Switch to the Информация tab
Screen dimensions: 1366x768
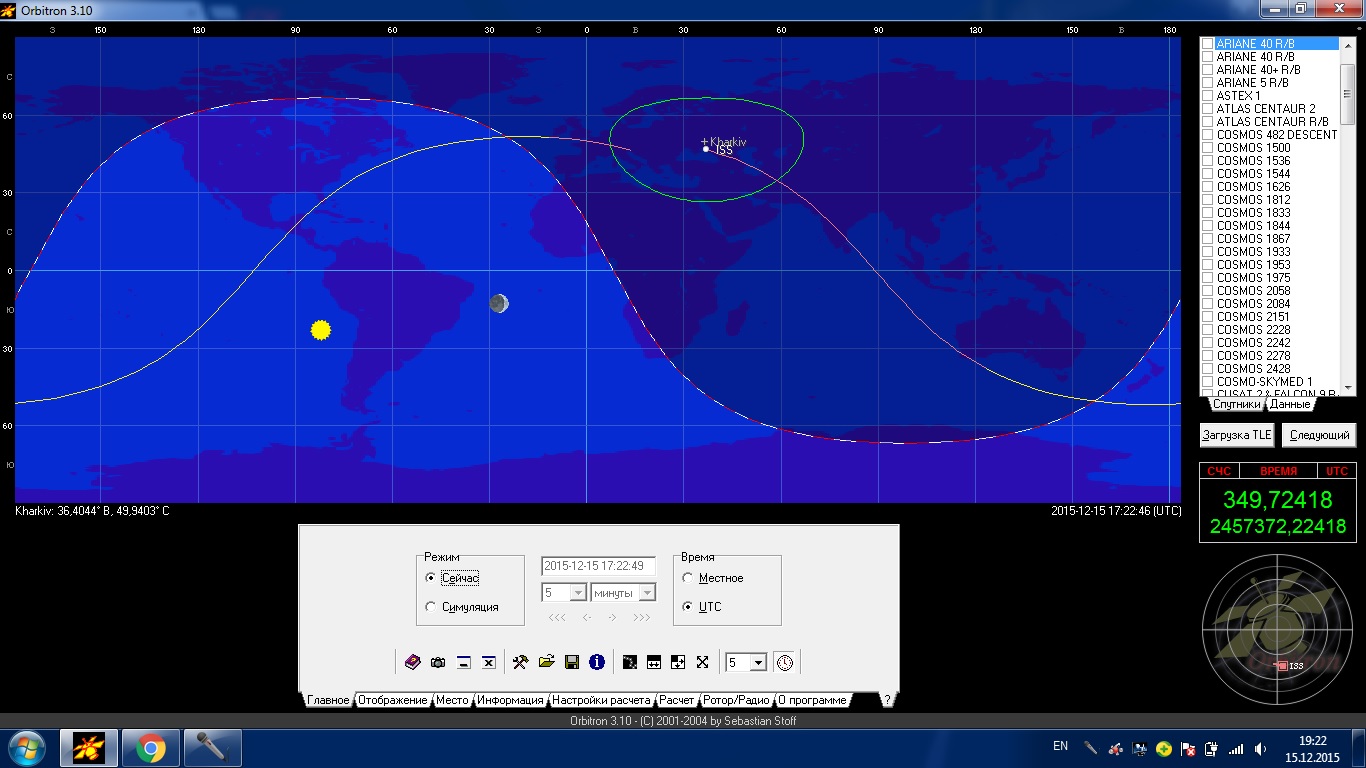coord(510,700)
